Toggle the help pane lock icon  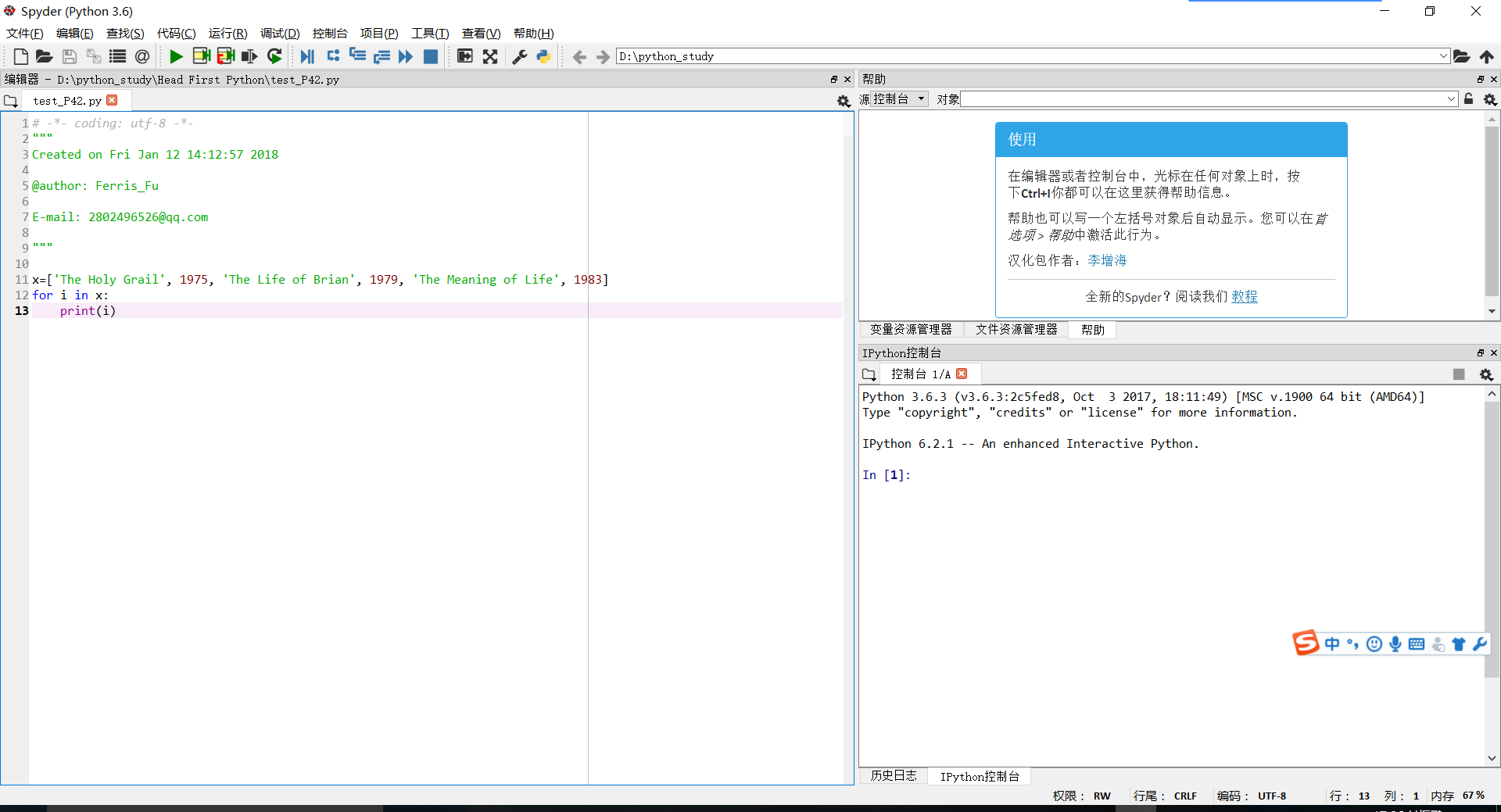point(1468,98)
